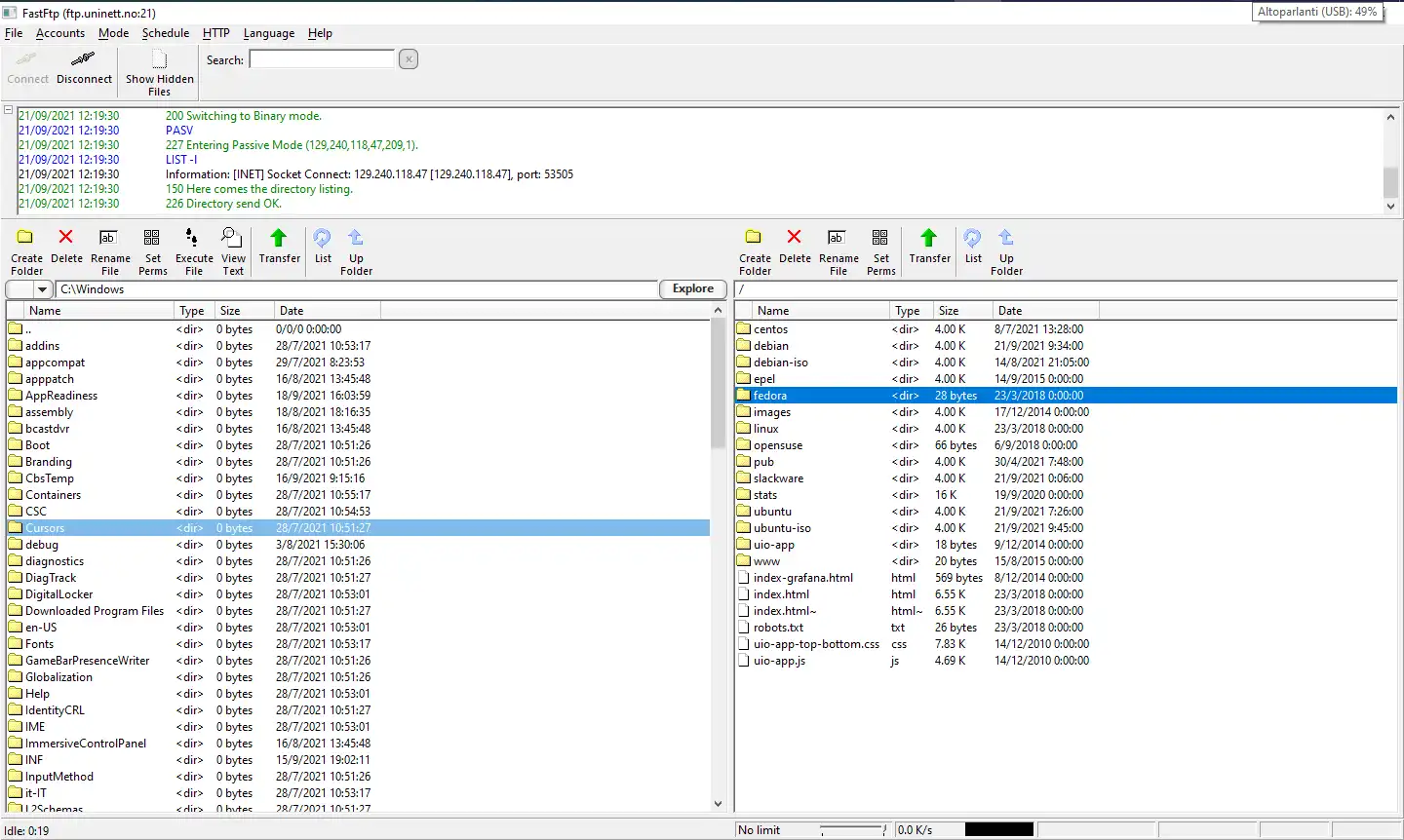The width and height of the screenshot is (1404, 840).
Task: Click into the Search text field
Action: (x=322, y=59)
